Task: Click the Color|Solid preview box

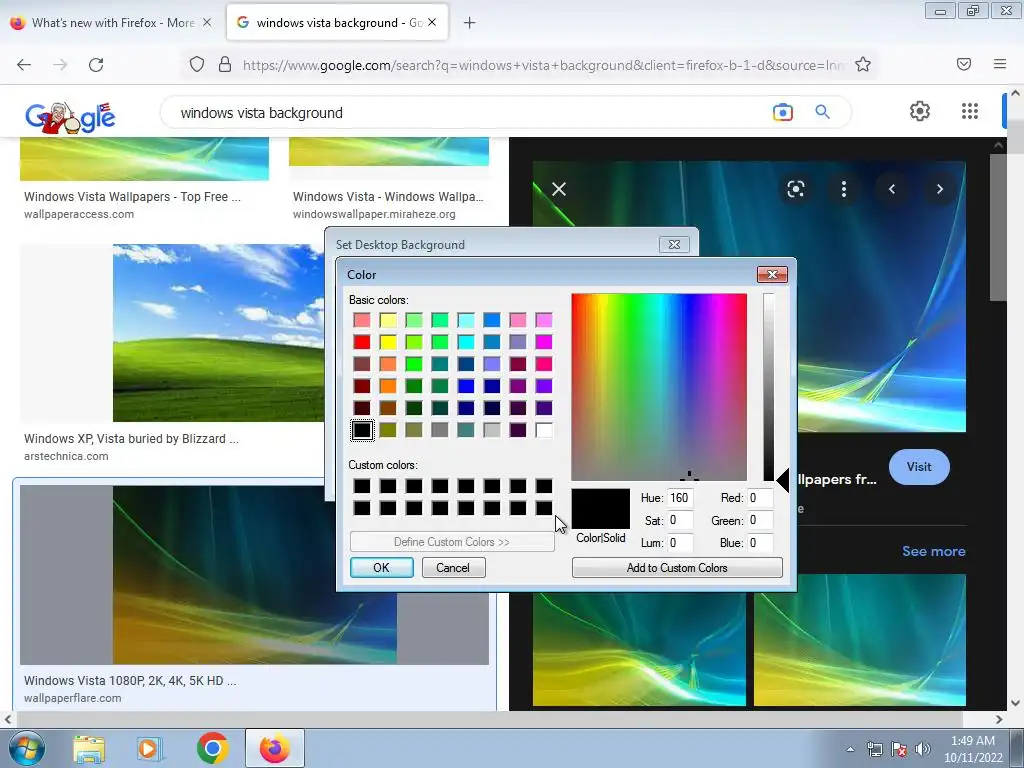Action: (x=601, y=509)
